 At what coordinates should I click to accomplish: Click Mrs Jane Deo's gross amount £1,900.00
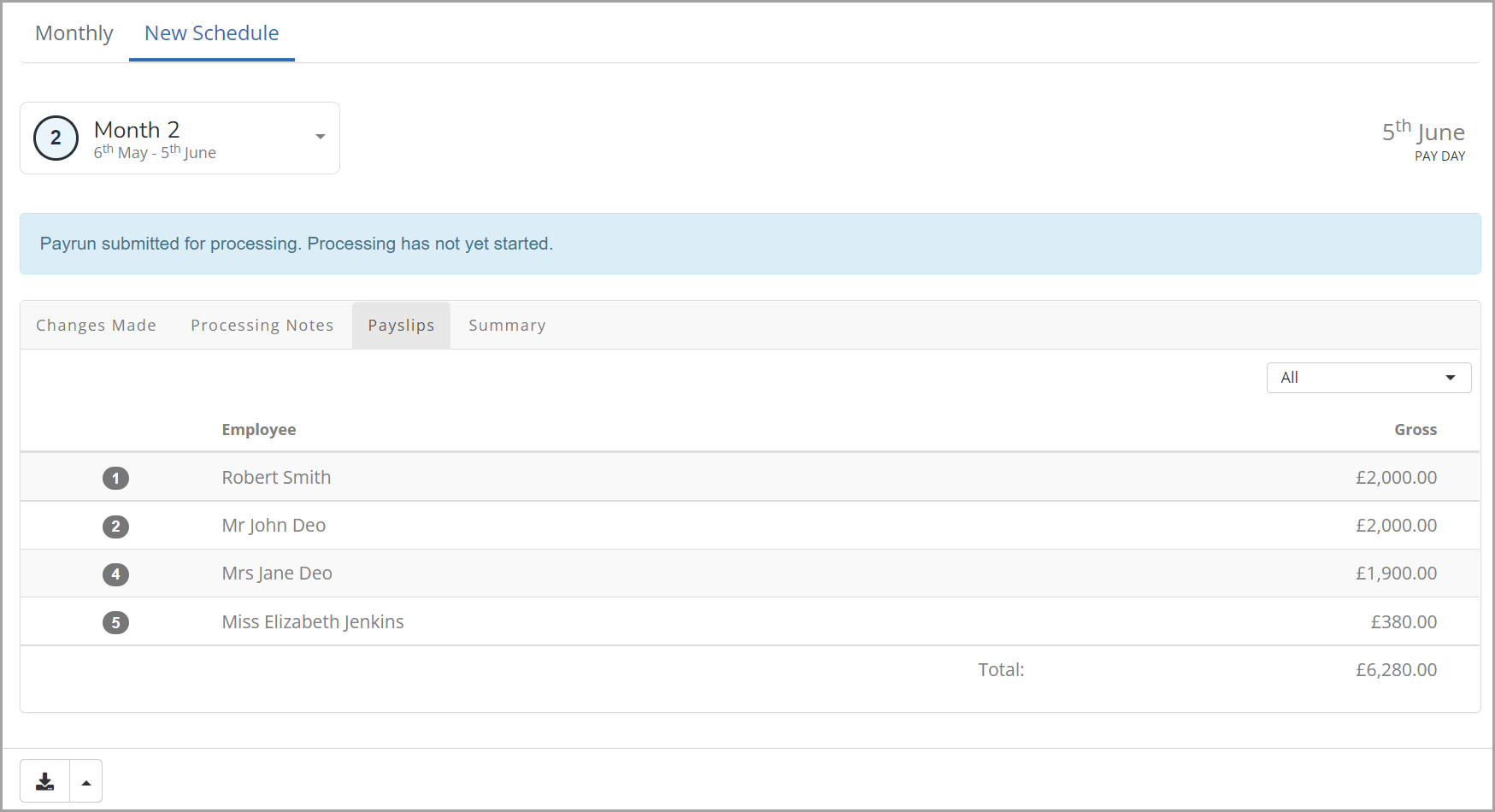tap(1396, 573)
